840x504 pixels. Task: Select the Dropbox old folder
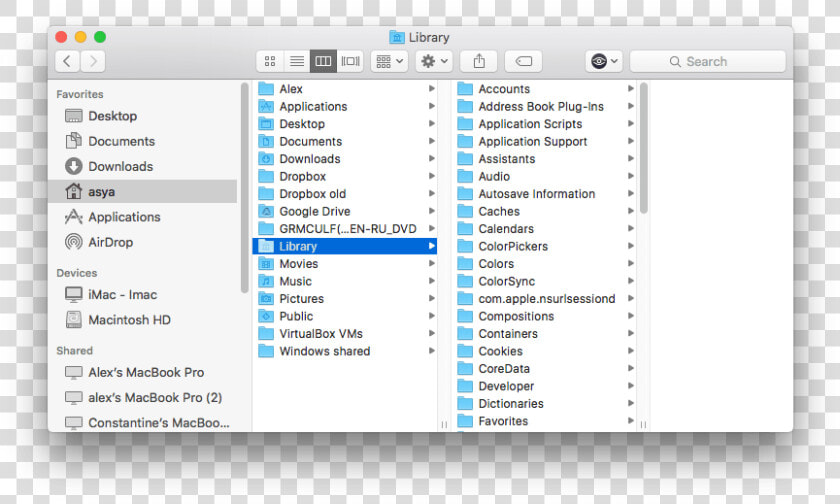click(344, 193)
